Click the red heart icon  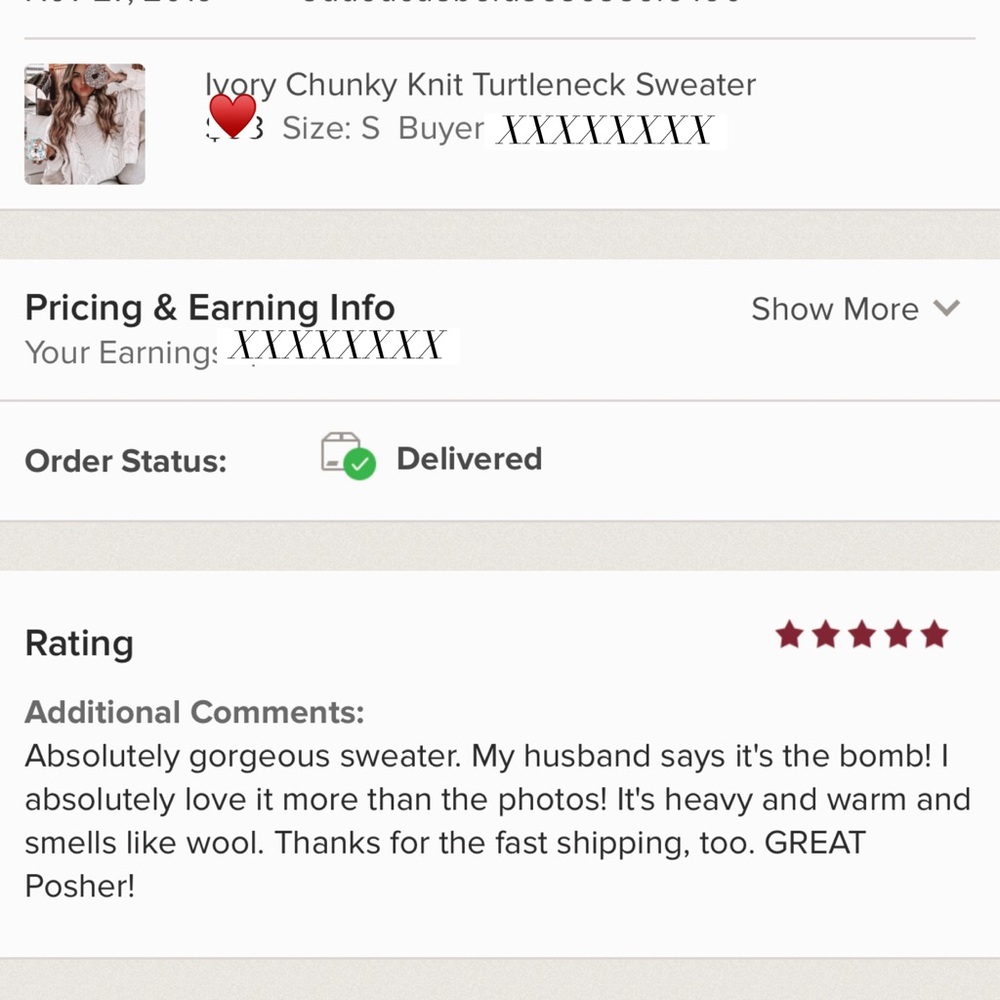[x=232, y=114]
